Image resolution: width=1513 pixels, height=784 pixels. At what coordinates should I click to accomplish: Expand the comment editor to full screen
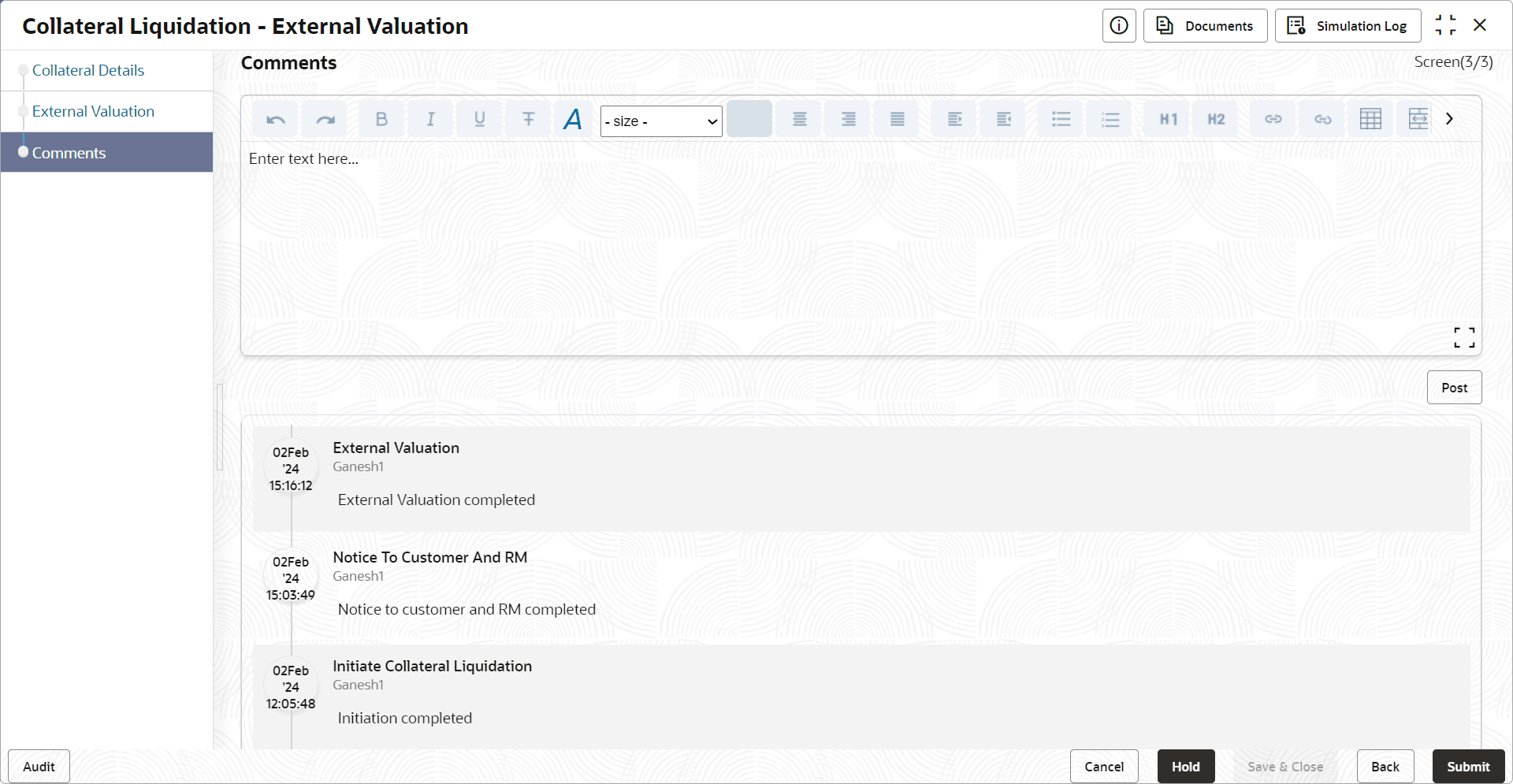(1464, 337)
